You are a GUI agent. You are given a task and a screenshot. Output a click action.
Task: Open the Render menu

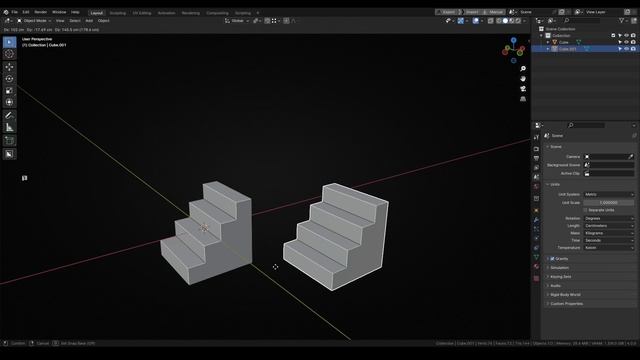tap(40, 12)
